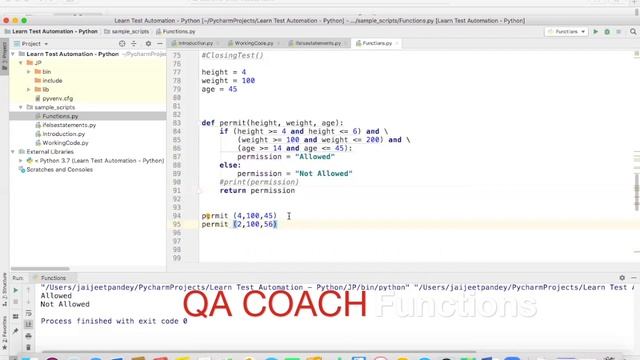
Task: Click 'Process finished with exit code 0' text
Action: (114, 321)
